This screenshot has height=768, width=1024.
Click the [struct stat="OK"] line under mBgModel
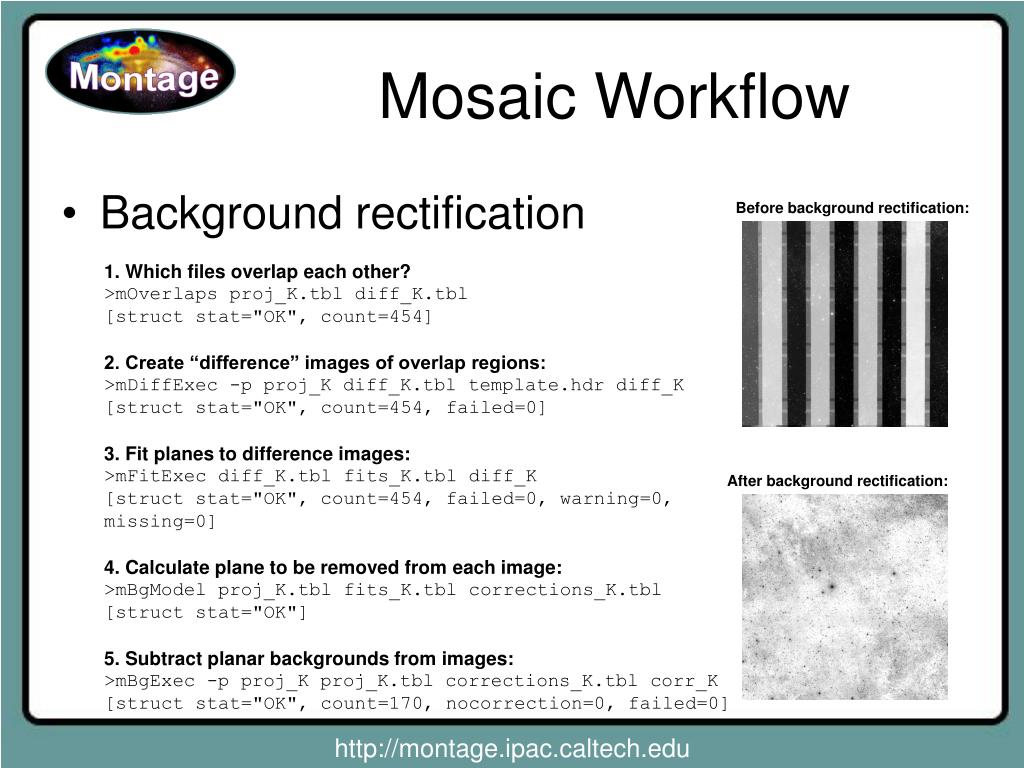(206, 613)
